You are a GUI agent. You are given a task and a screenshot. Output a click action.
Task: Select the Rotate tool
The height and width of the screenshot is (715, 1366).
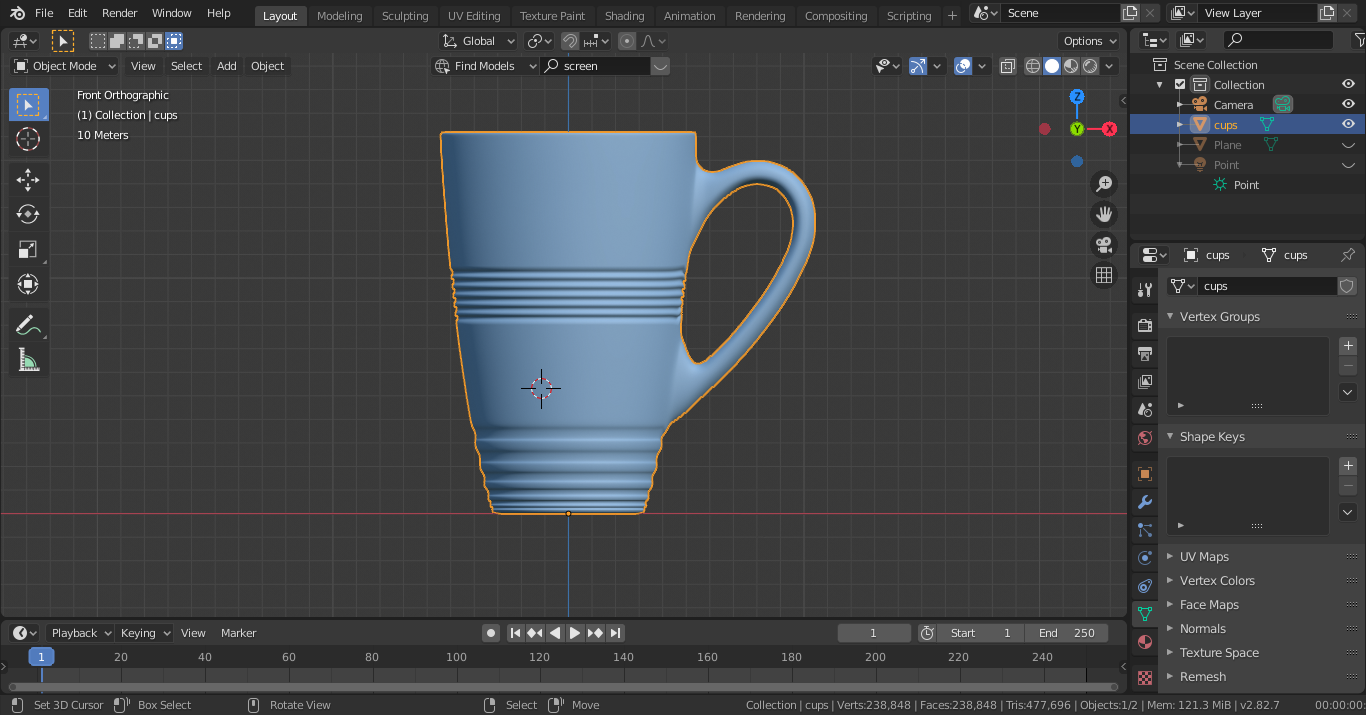click(28, 214)
